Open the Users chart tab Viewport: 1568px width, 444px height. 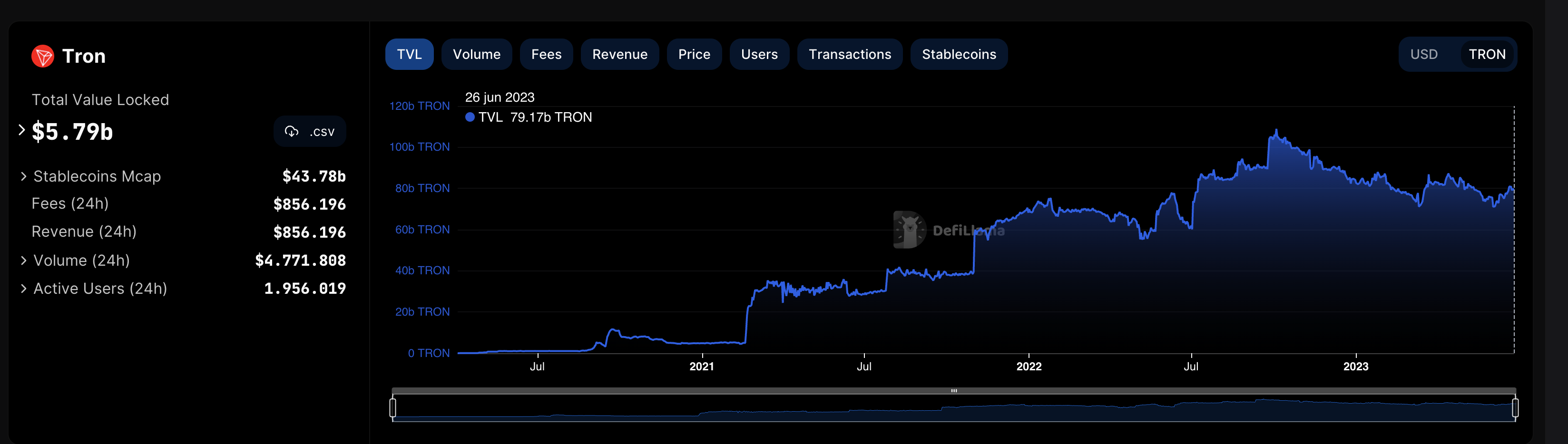click(759, 54)
